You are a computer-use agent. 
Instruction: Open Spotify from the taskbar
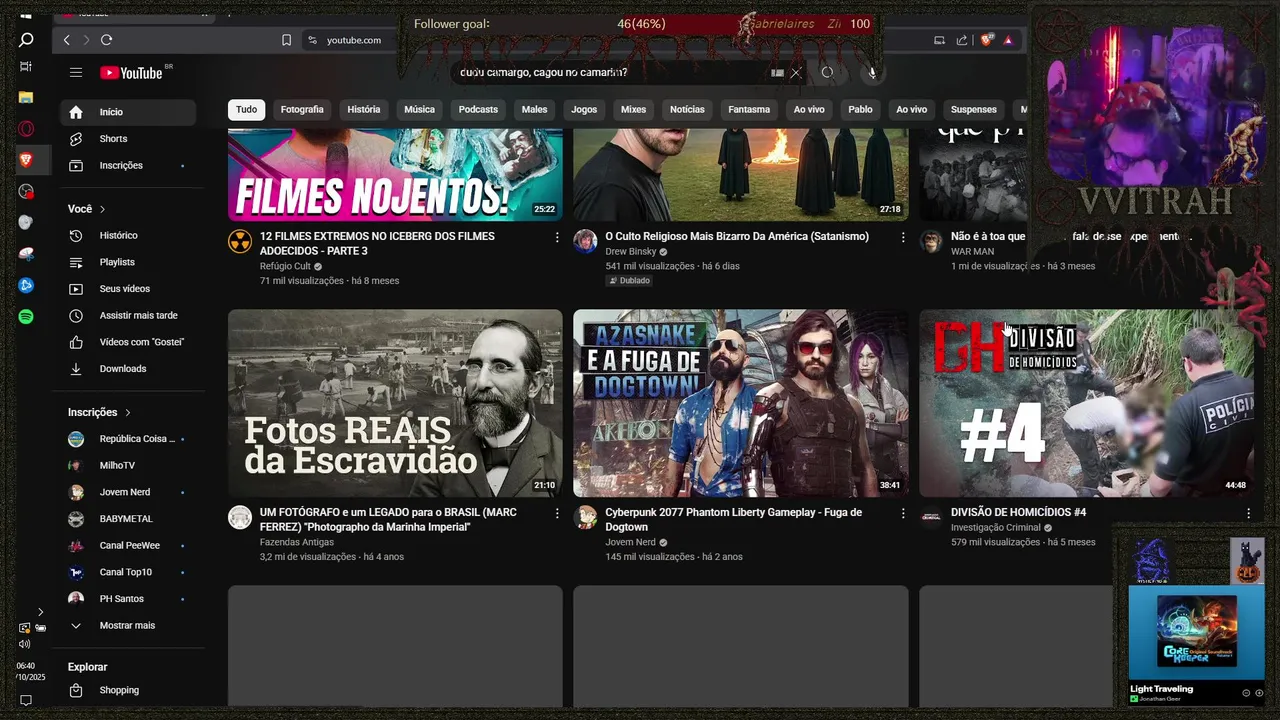26,316
